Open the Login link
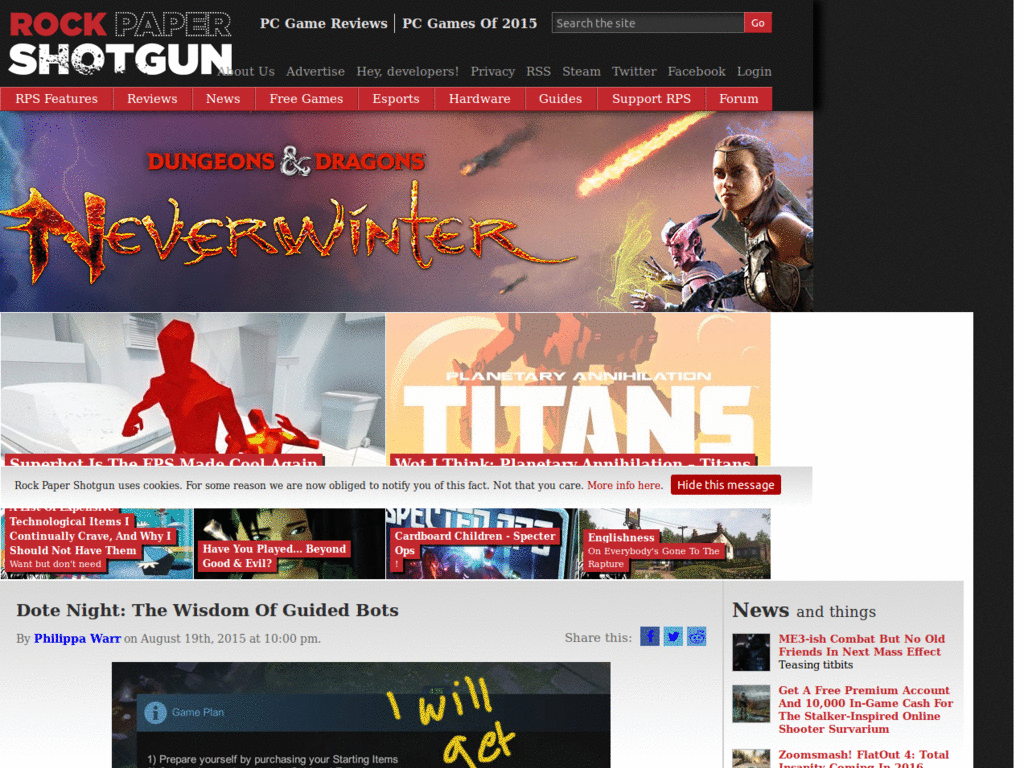Viewport: 1024px width, 768px height. pos(754,71)
